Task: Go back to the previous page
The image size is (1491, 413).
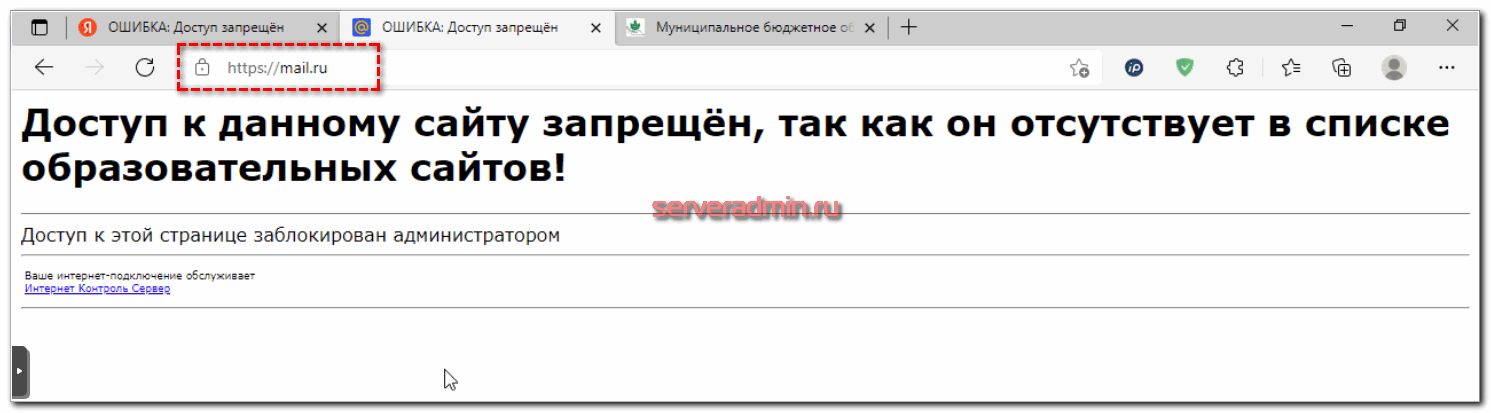Action: tap(43, 68)
